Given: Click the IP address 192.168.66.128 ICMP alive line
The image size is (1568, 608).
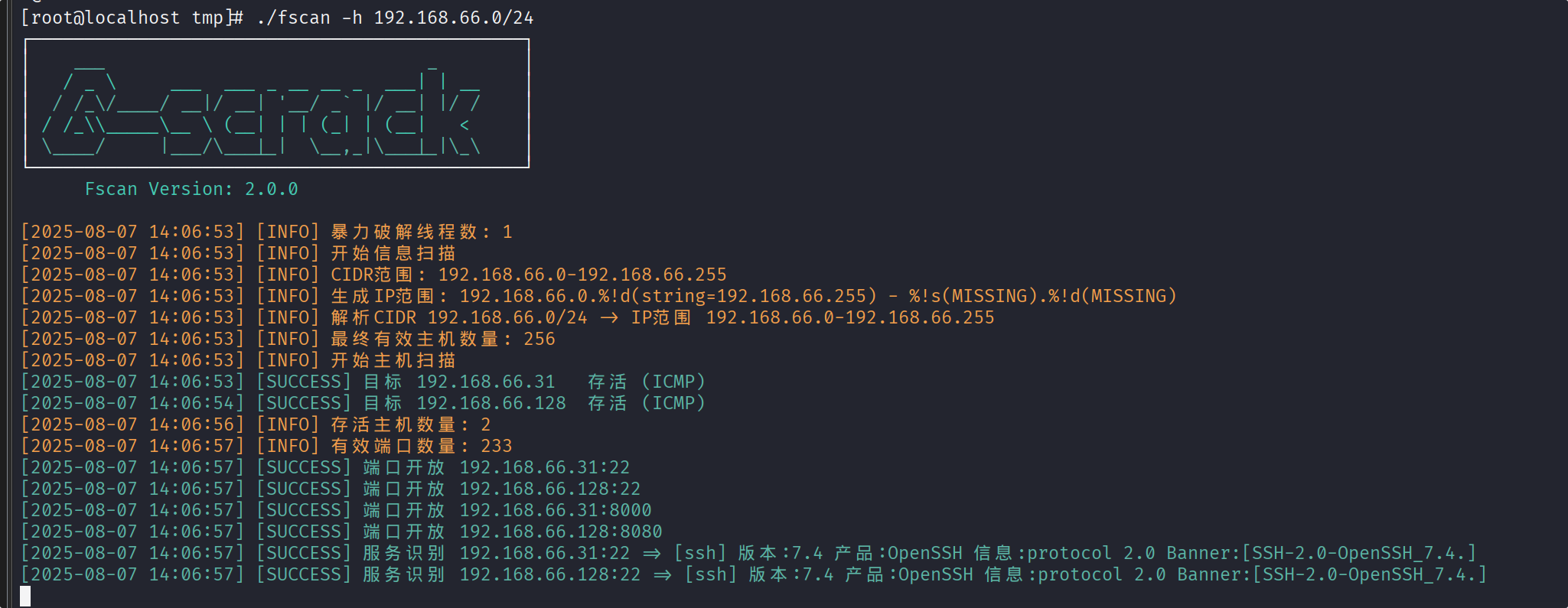Looking at the screenshot, I should coord(363,403).
